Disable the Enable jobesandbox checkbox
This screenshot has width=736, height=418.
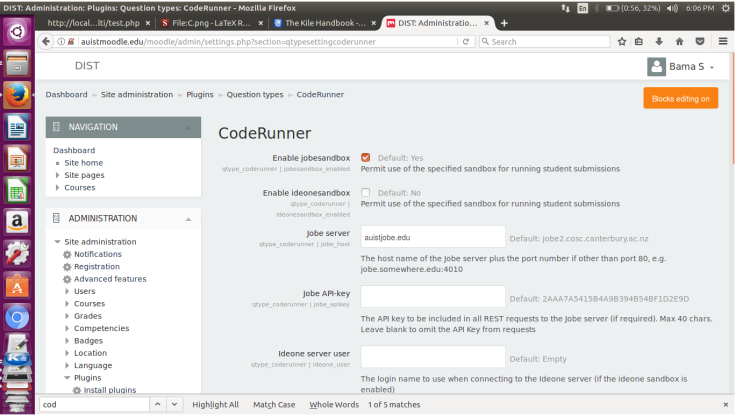pyautogui.click(x=366, y=157)
